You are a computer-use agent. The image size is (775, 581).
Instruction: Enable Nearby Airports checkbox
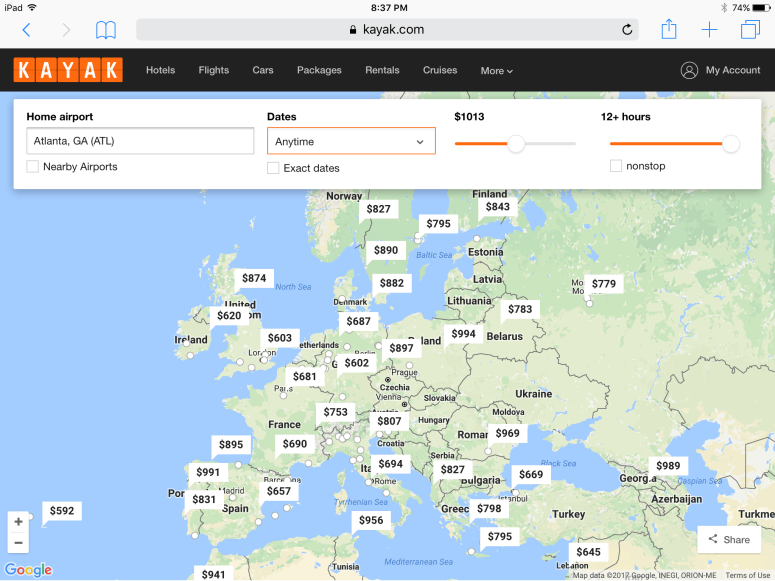point(33,167)
